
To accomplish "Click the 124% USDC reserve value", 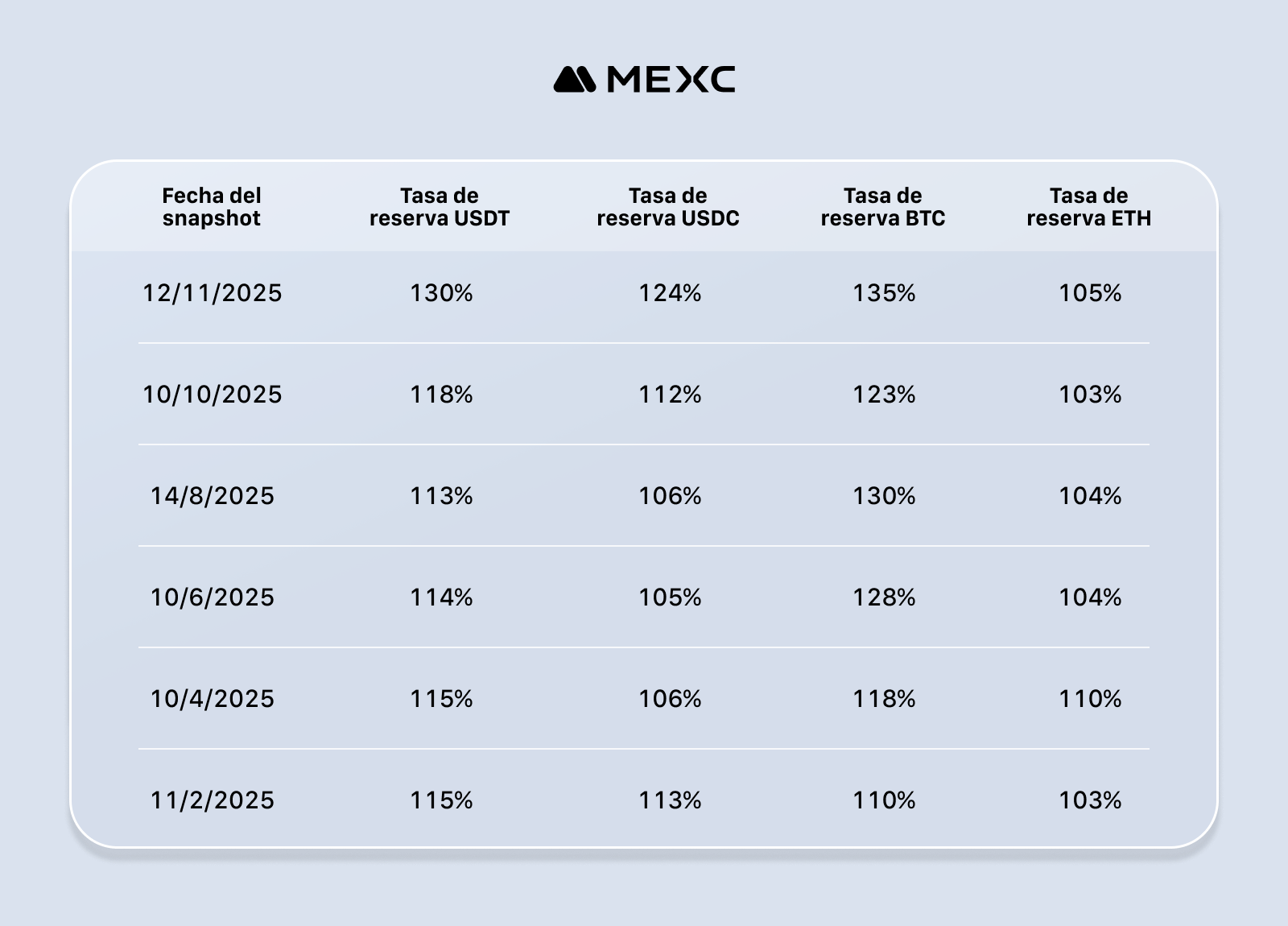I will click(x=670, y=293).
